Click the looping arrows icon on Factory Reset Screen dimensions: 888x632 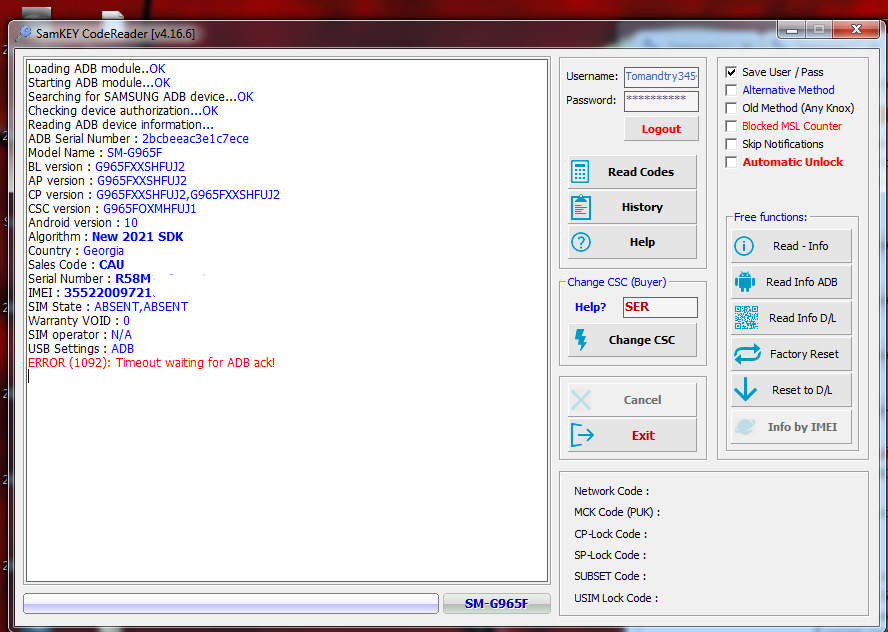tap(747, 354)
